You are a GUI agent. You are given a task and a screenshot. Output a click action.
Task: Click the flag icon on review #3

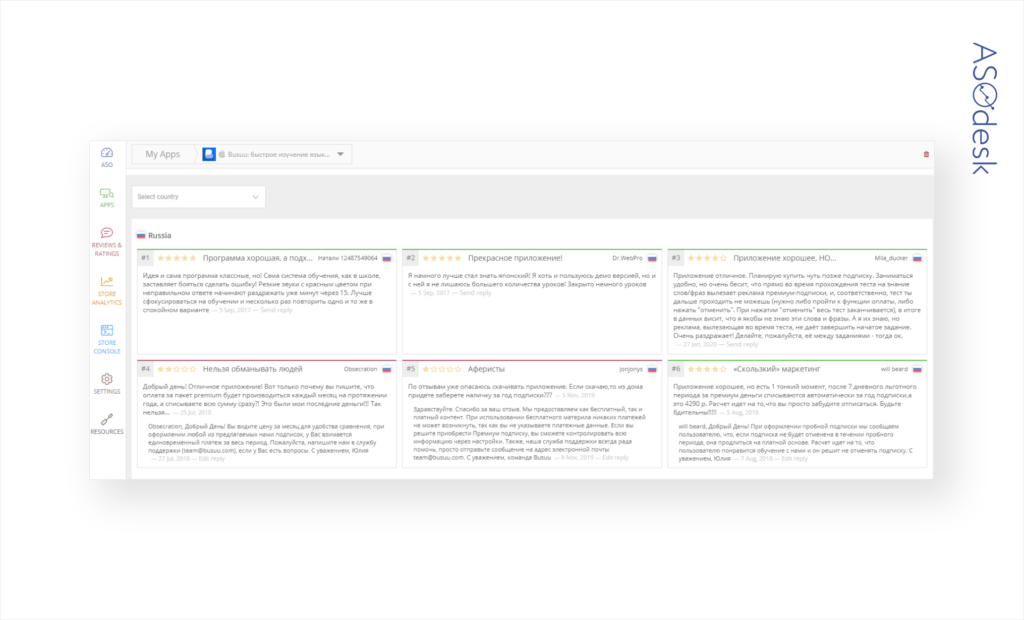917,258
